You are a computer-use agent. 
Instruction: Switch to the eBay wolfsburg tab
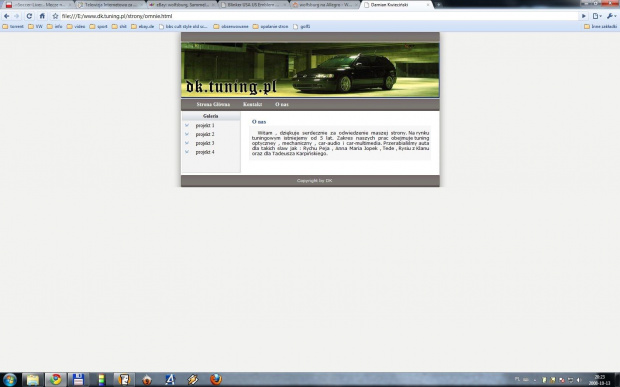click(x=182, y=5)
